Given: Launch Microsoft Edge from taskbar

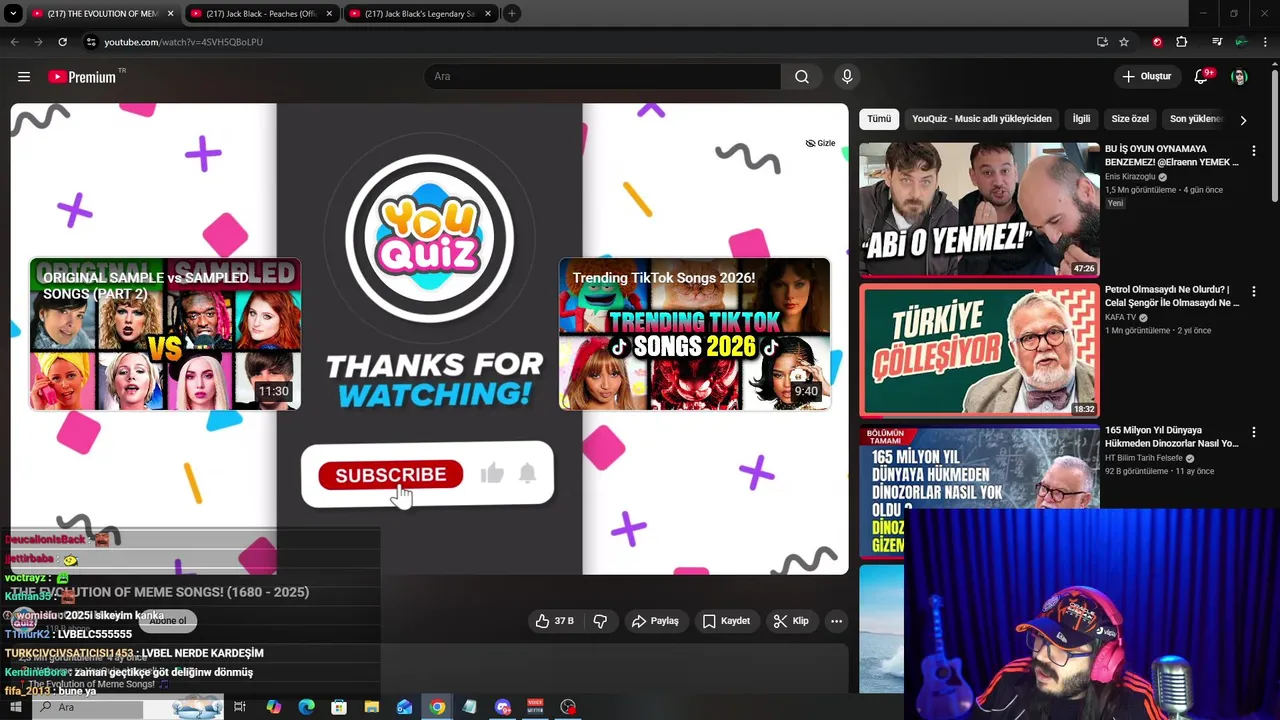Looking at the screenshot, I should (x=306, y=707).
